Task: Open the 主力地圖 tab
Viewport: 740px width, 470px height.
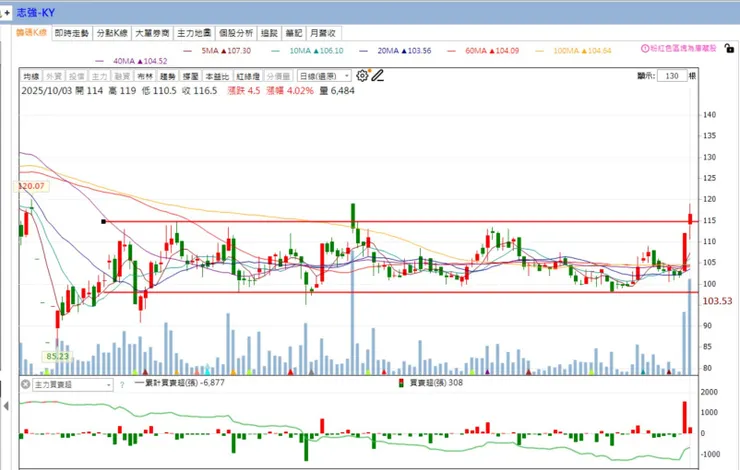Action: [194, 33]
